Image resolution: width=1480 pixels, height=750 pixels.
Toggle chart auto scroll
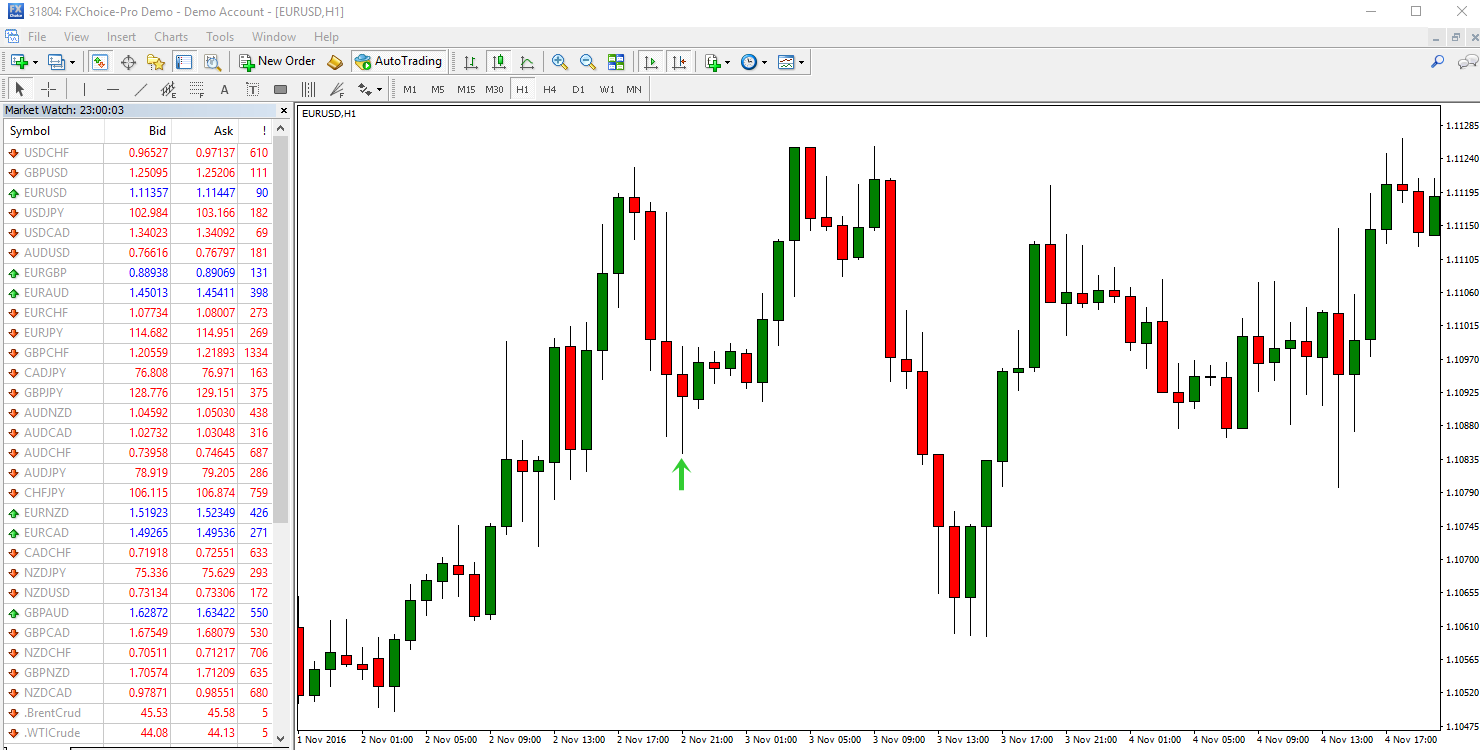pyautogui.click(x=651, y=62)
